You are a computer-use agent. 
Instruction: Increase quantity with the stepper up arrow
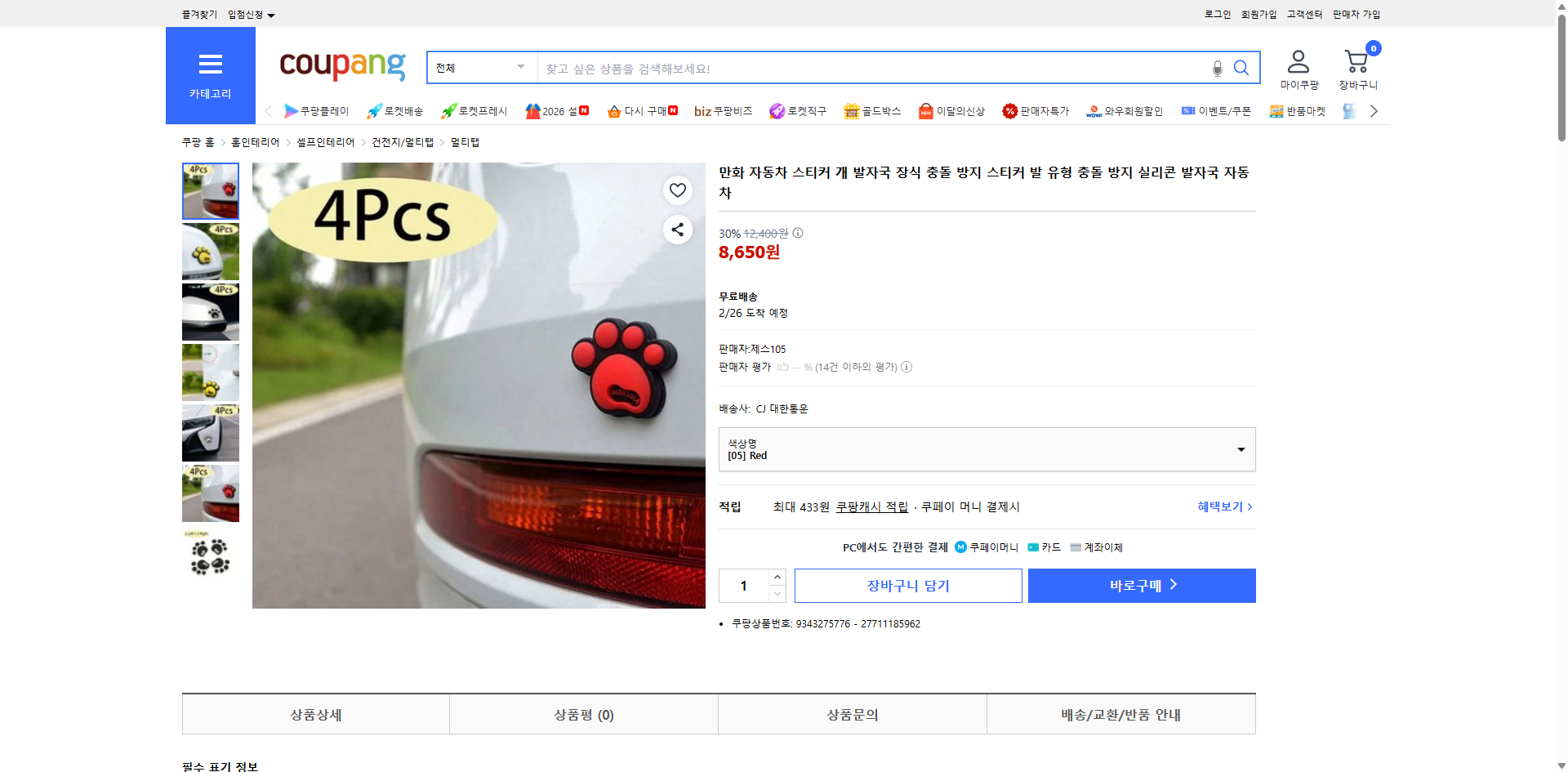[777, 577]
